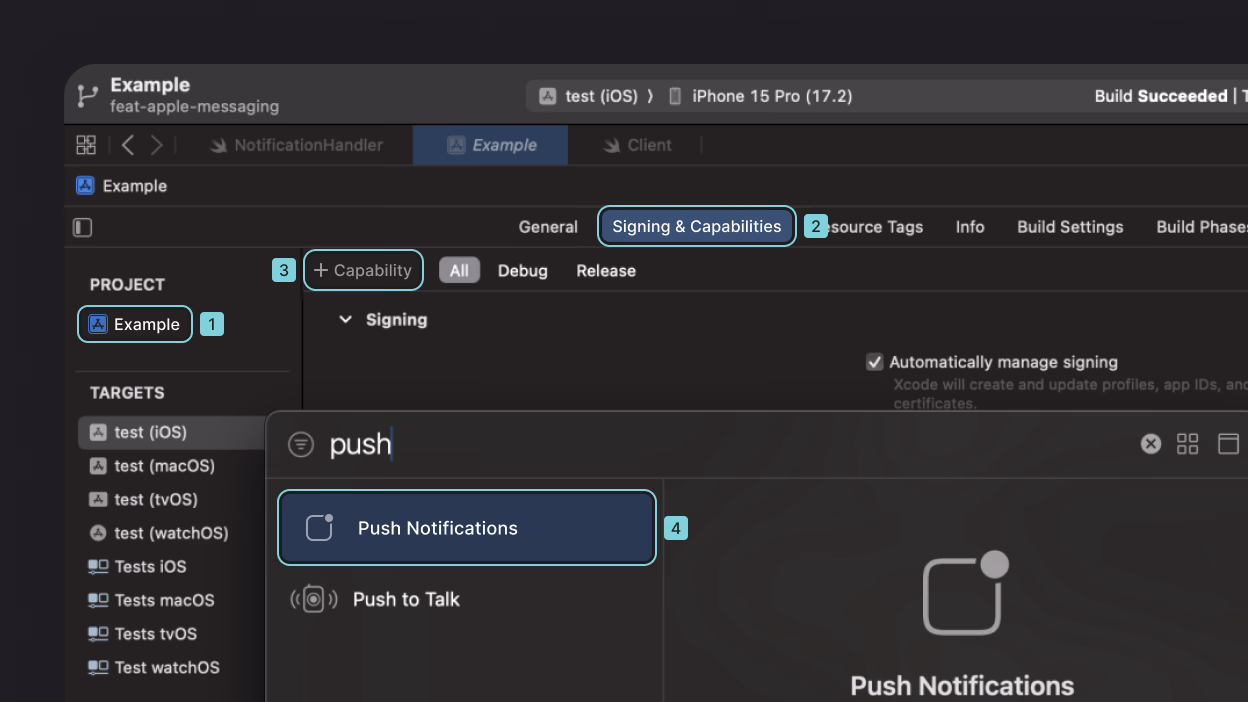The height and width of the screenshot is (702, 1248).
Task: Open the Build Phases tab
Action: click(1201, 227)
